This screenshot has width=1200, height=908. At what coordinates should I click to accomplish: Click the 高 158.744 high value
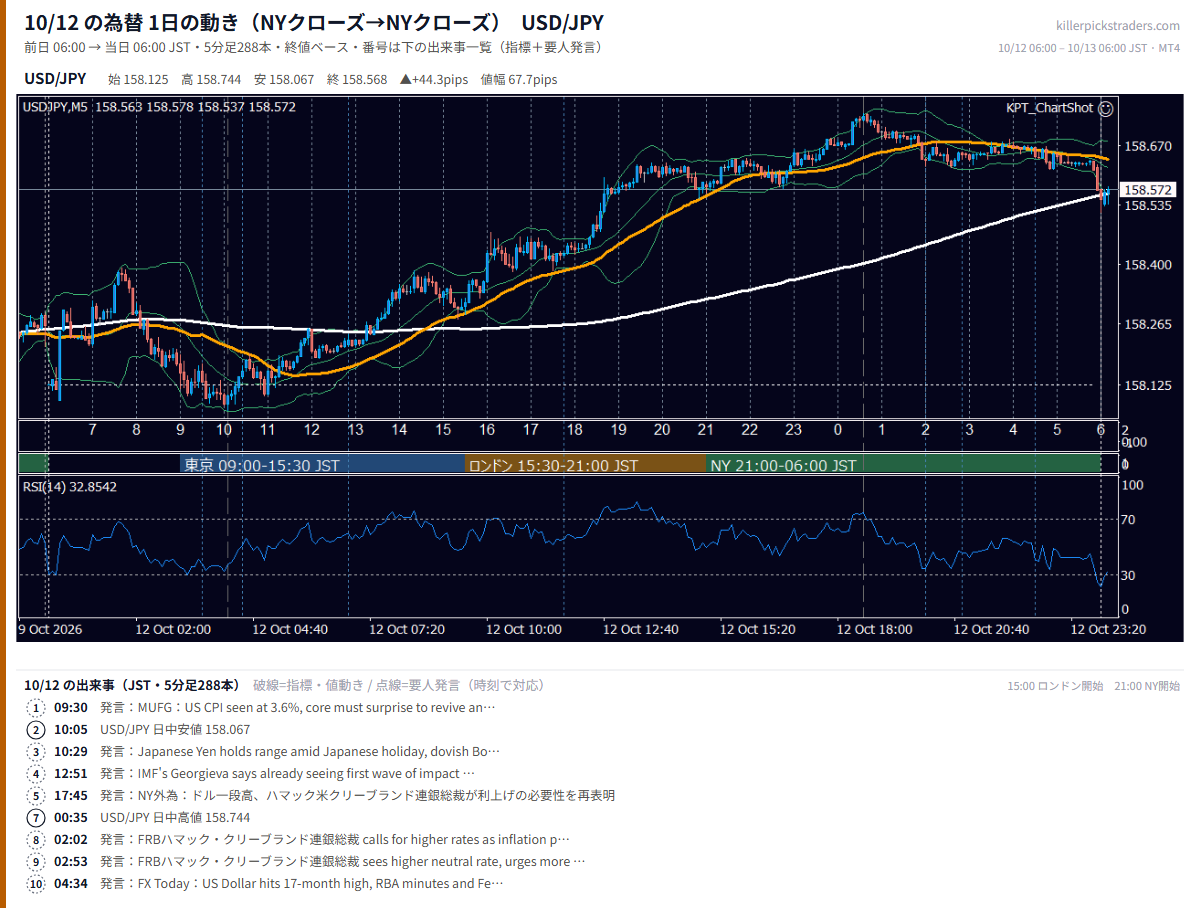point(211,79)
